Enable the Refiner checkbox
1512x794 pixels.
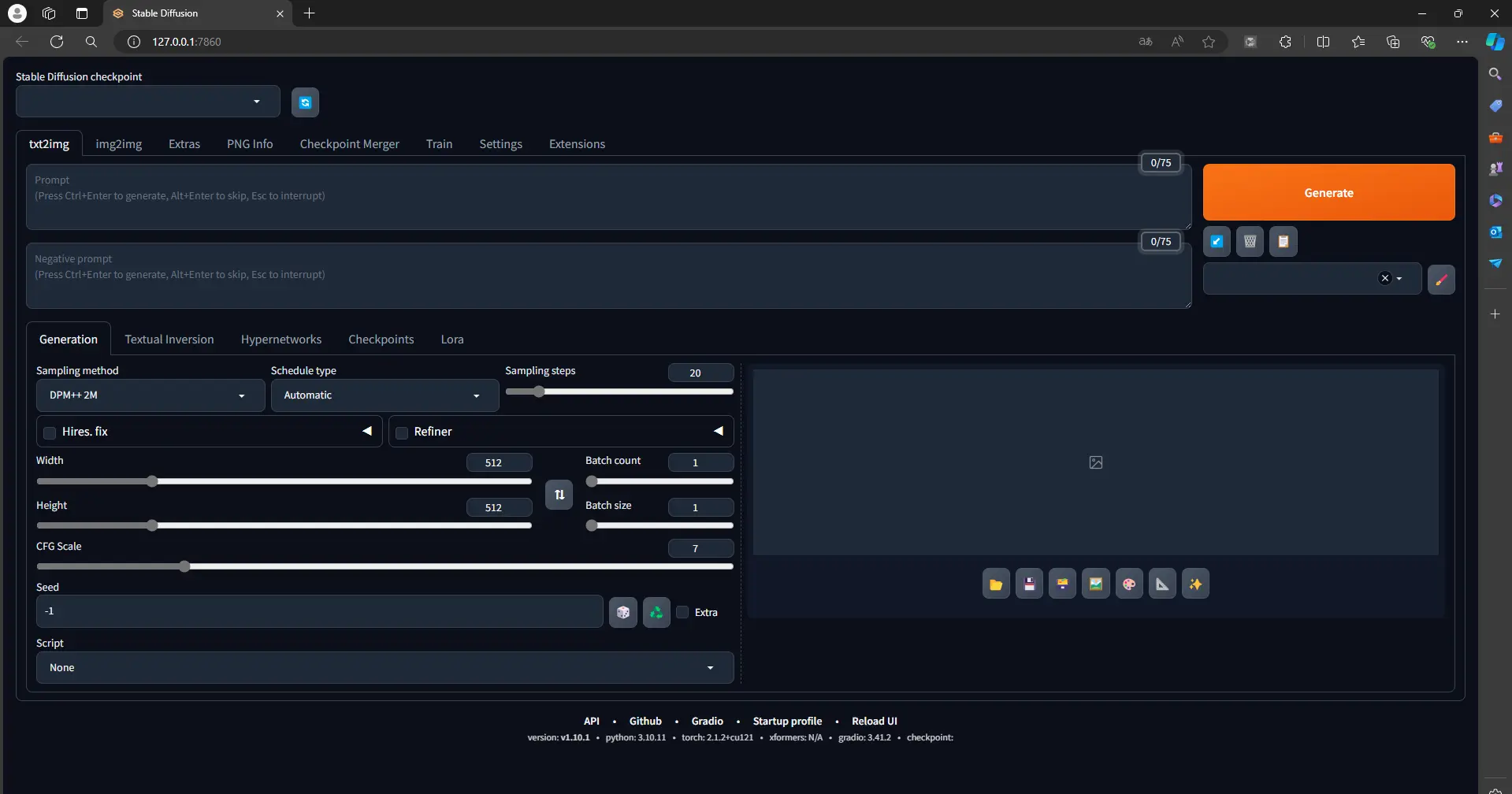[402, 432]
